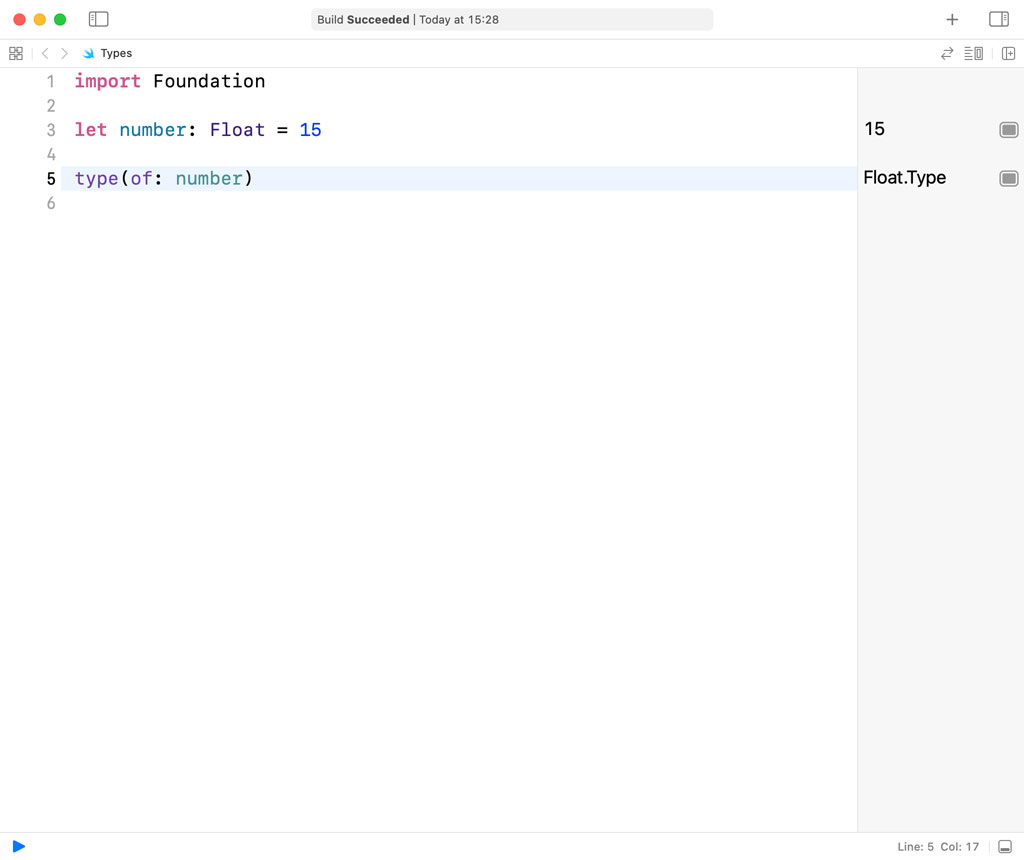Click the Swift file icon in the jump bar
Viewport: 1024px width, 860px height.
pos(88,53)
